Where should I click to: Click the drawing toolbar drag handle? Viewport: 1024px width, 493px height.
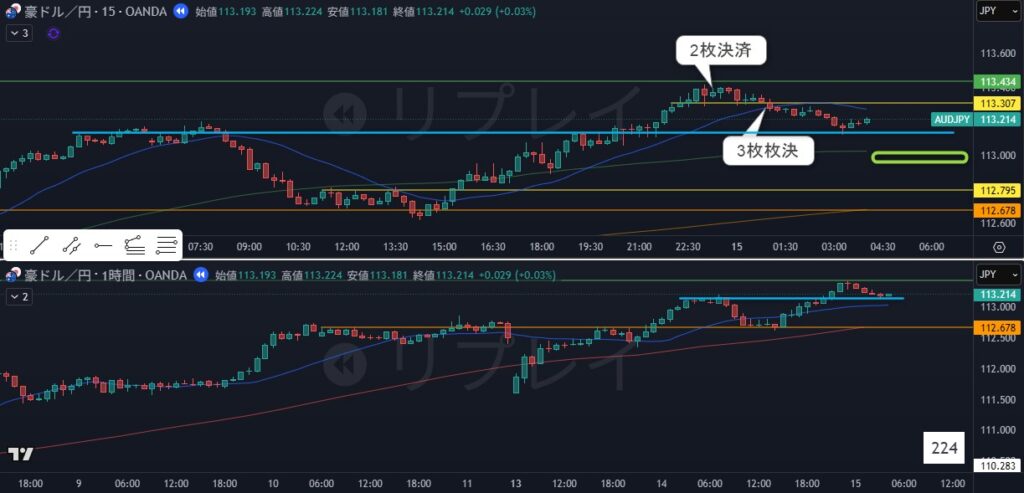click(x=13, y=243)
